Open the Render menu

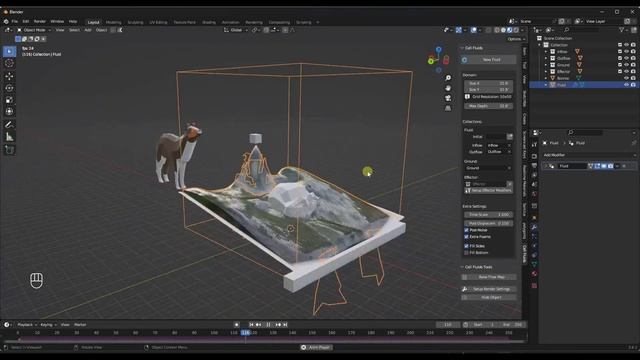click(x=40, y=21)
